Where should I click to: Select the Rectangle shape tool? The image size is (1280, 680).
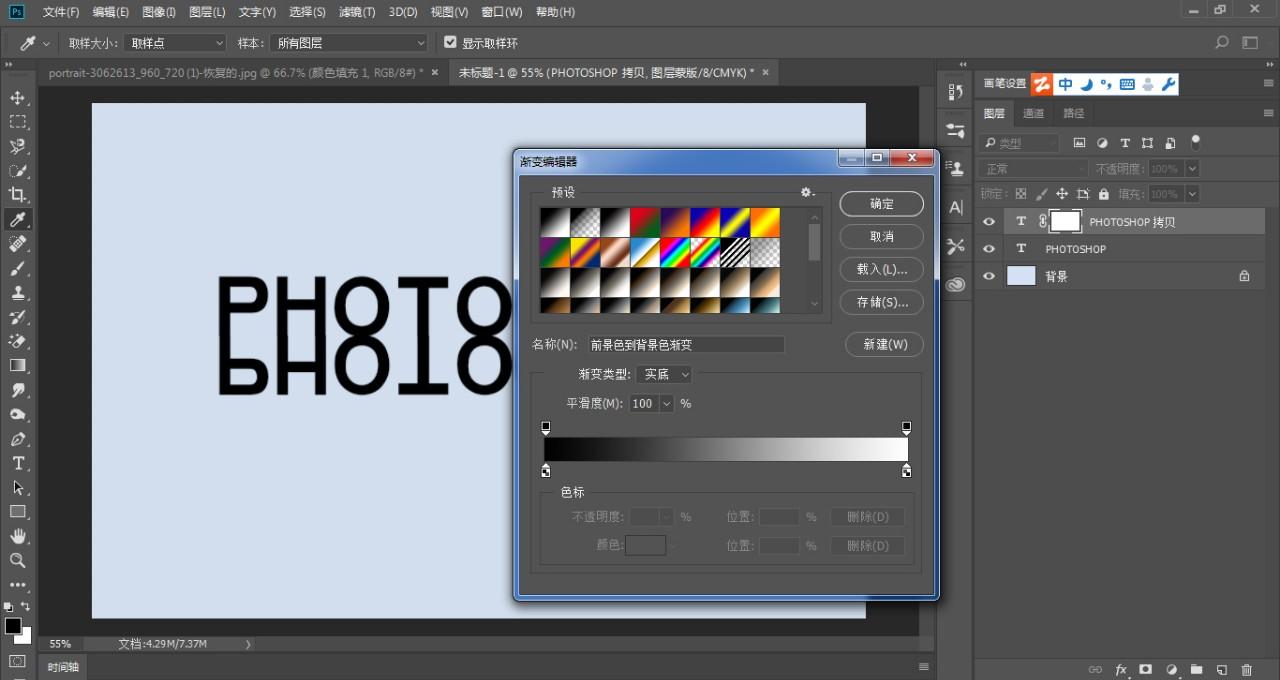[x=18, y=512]
